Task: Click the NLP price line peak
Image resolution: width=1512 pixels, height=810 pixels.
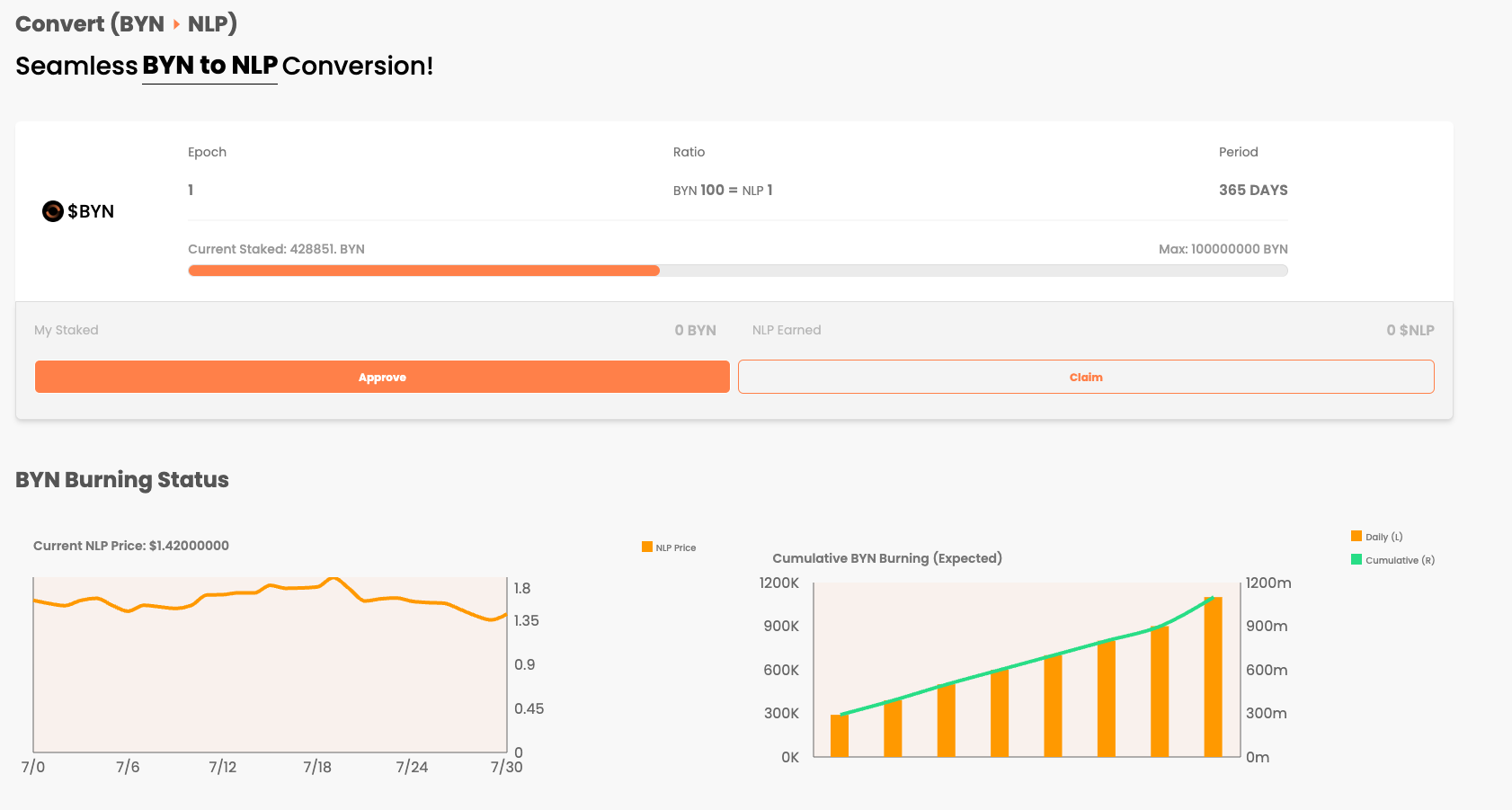Action: [334, 579]
